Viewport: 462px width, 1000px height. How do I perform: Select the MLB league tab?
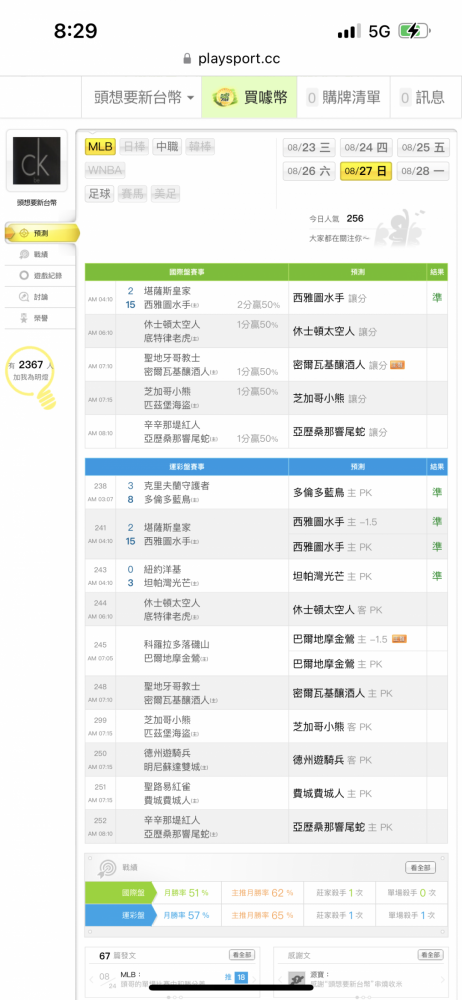pos(100,147)
